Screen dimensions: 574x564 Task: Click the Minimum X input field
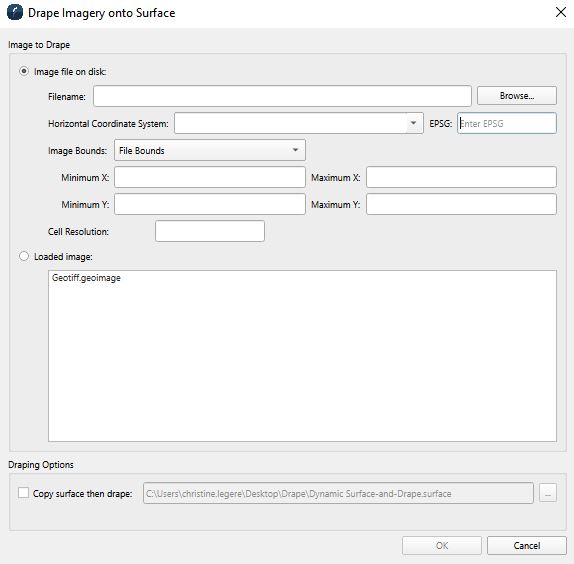point(210,177)
